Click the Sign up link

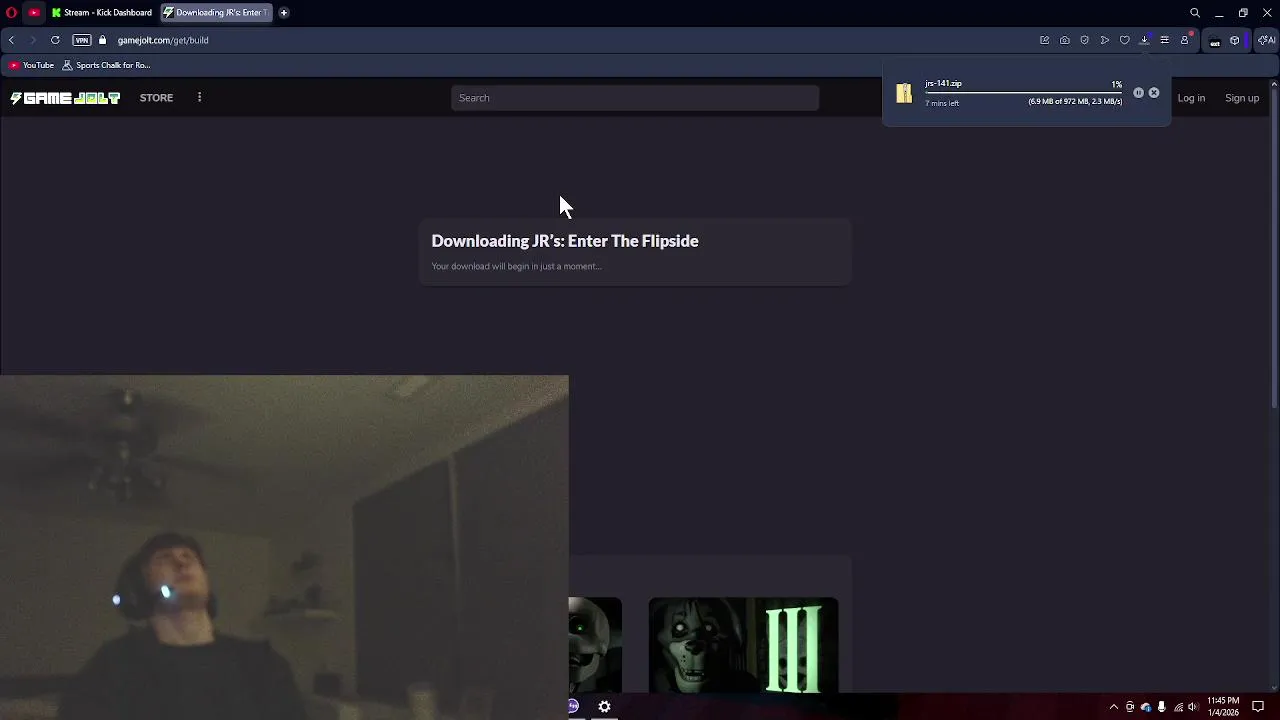[x=1242, y=98]
